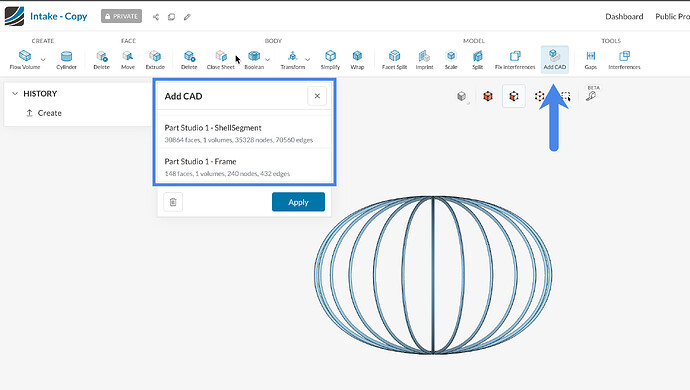Open the render mode cube dropdown
Image resolution: width=690 pixels, height=390 pixels.
(462, 96)
